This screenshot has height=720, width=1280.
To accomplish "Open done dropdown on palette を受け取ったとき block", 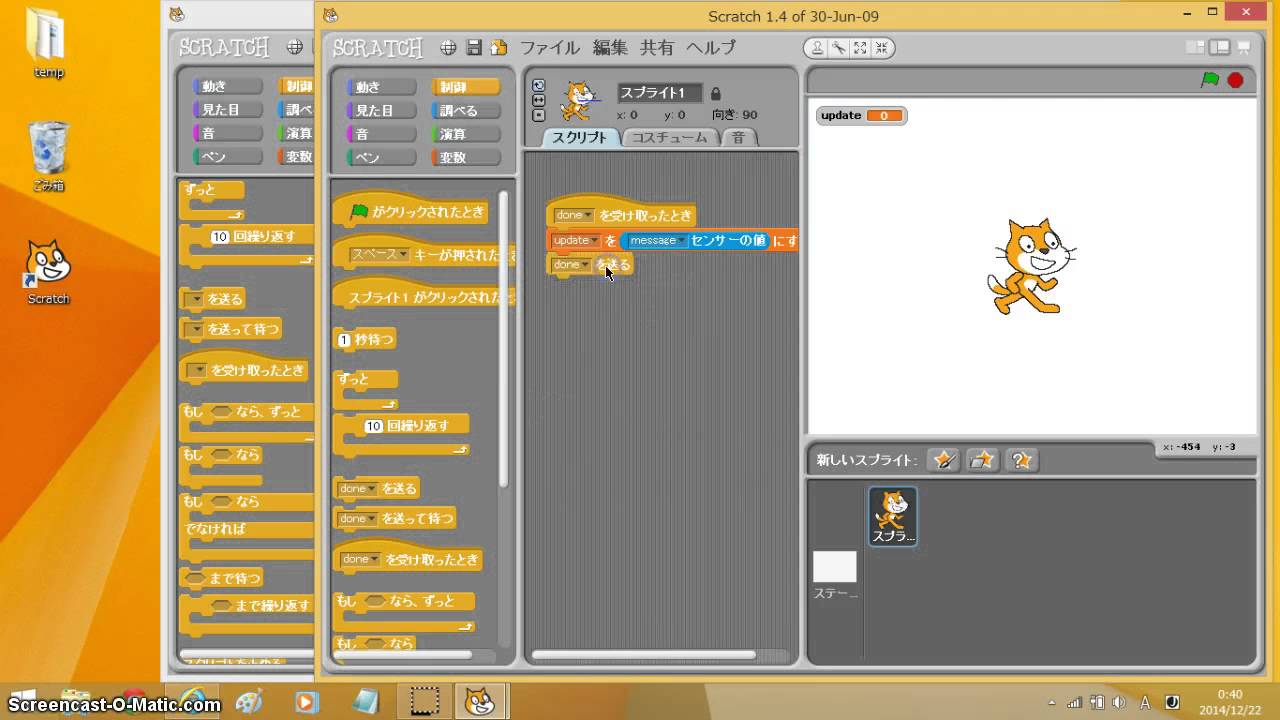I will point(361,559).
